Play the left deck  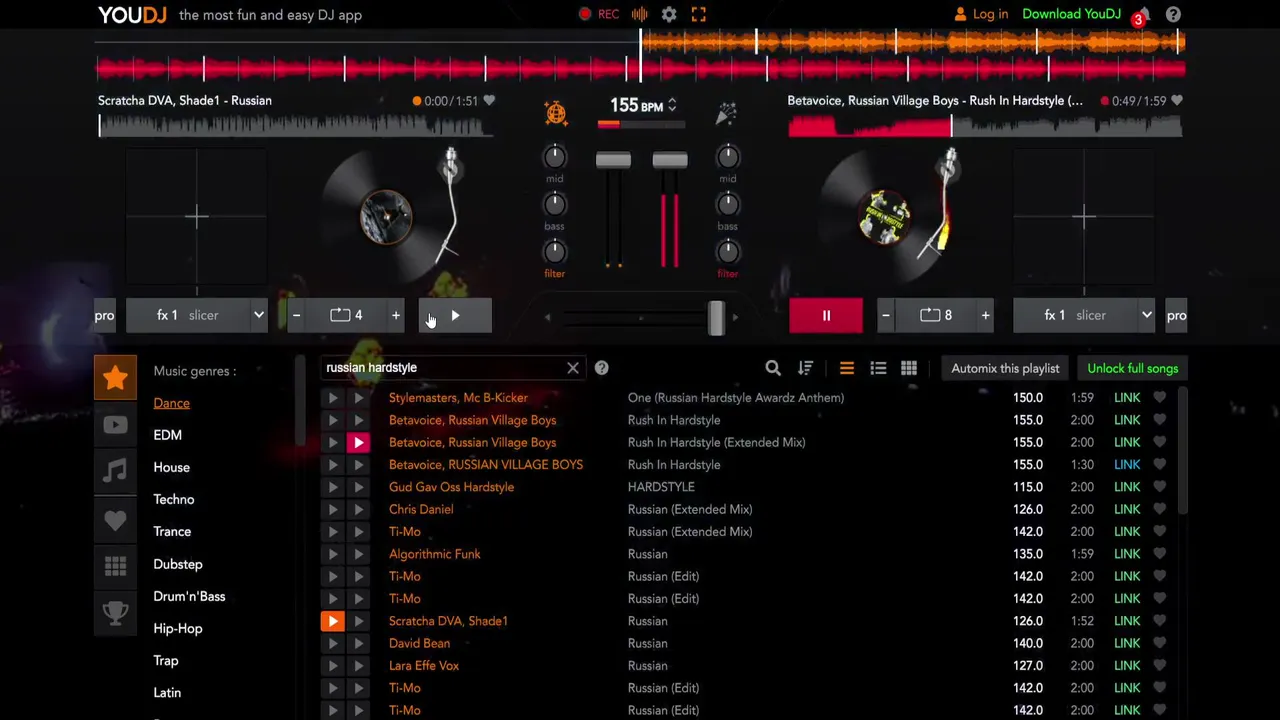pos(455,315)
